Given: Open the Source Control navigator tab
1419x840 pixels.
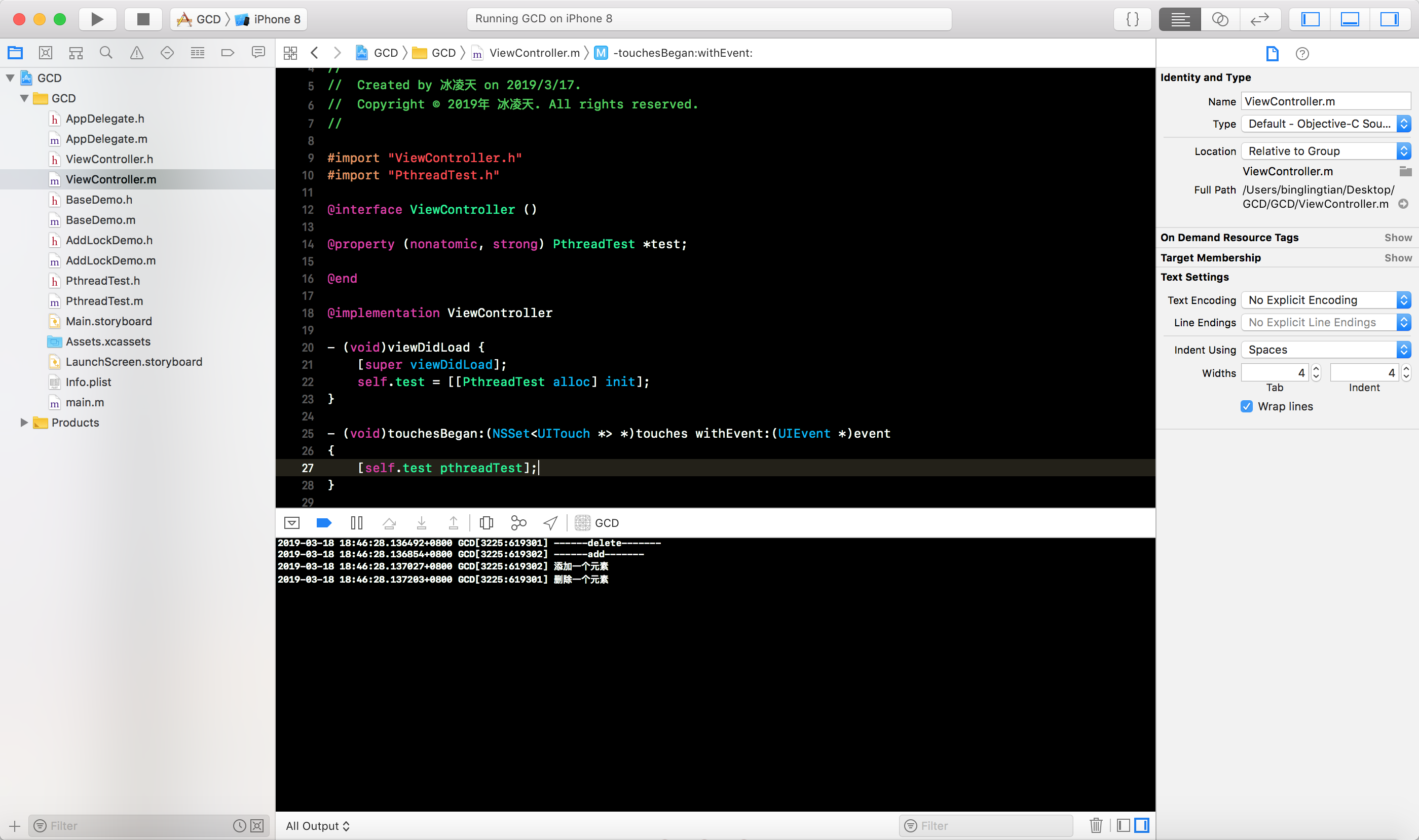Looking at the screenshot, I should click(x=45, y=53).
